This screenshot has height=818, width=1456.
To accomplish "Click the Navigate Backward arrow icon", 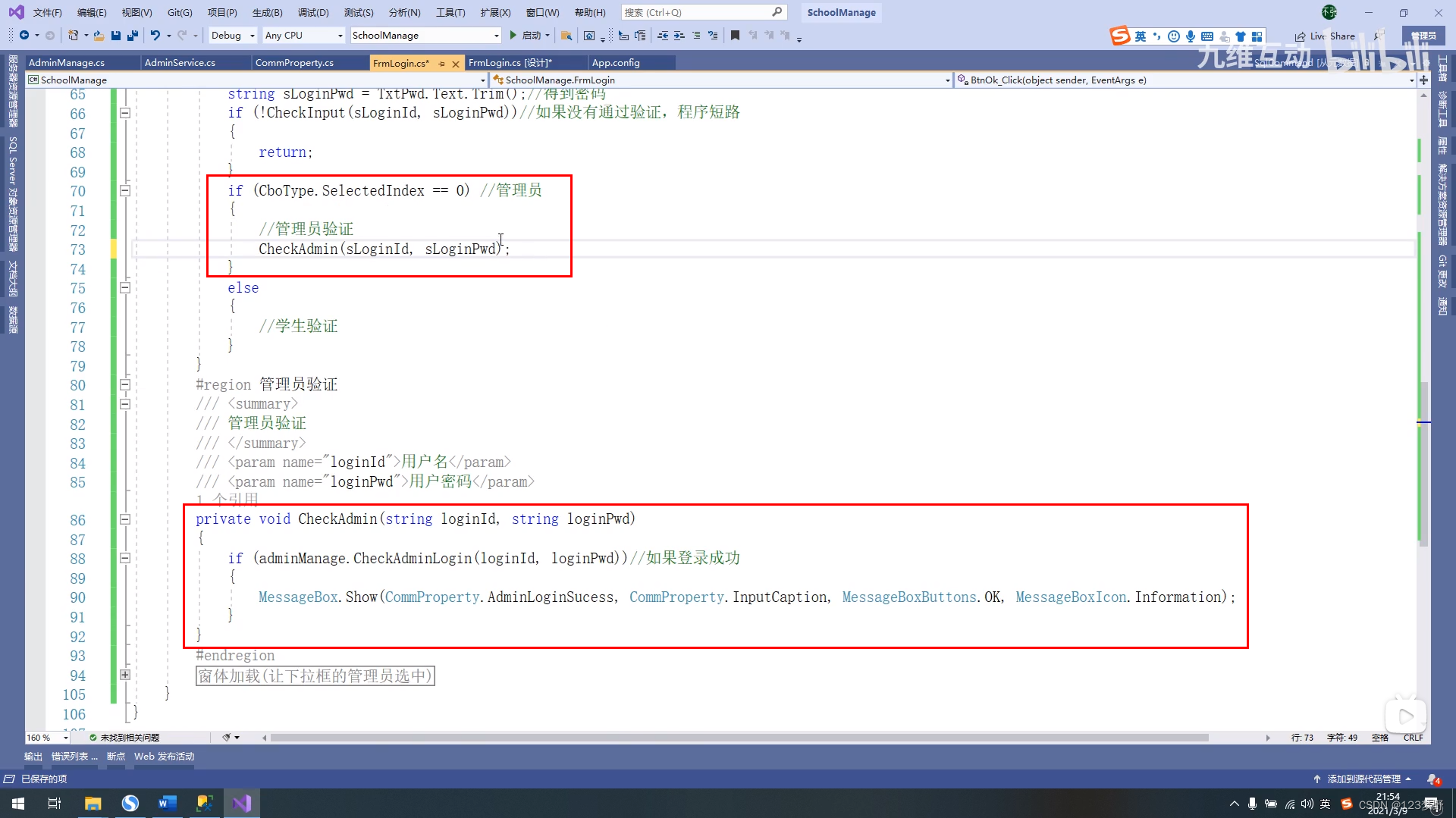I will click(x=24, y=35).
